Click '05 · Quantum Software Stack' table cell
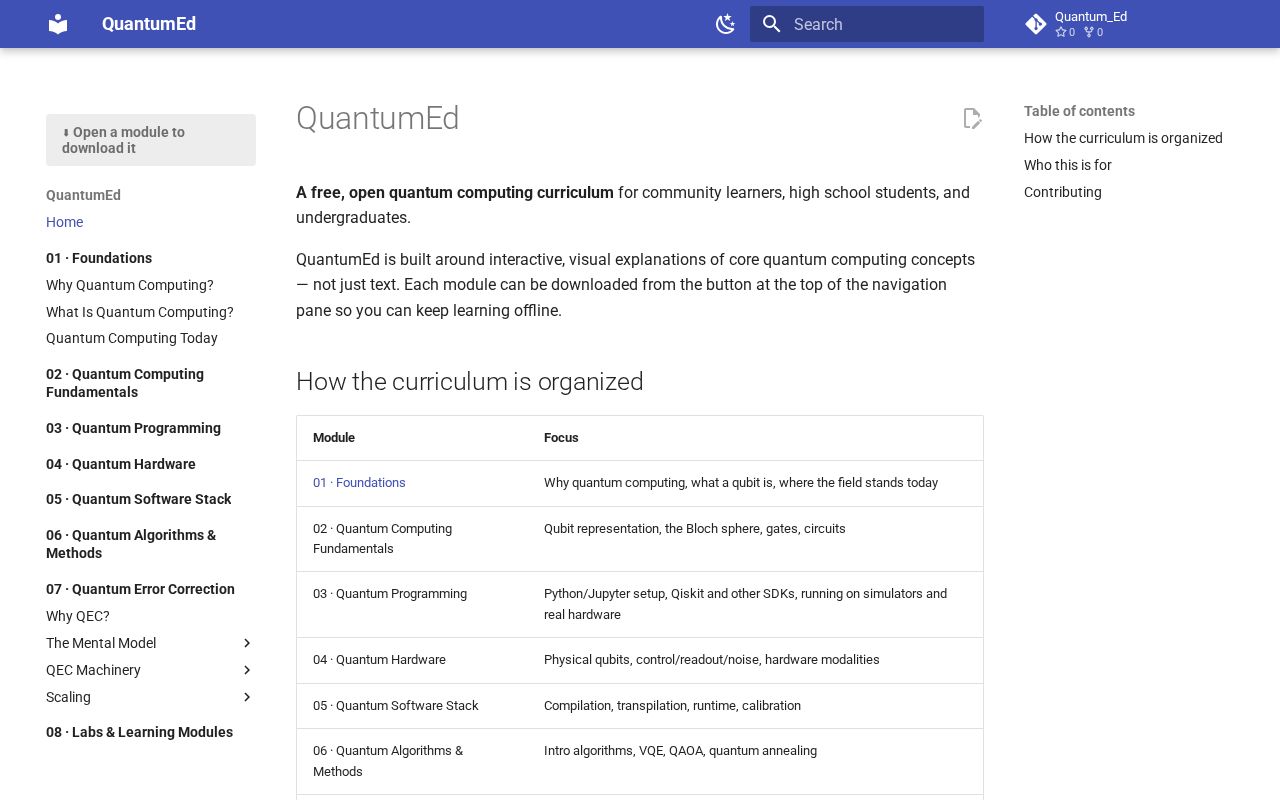This screenshot has width=1280, height=800. point(412,706)
